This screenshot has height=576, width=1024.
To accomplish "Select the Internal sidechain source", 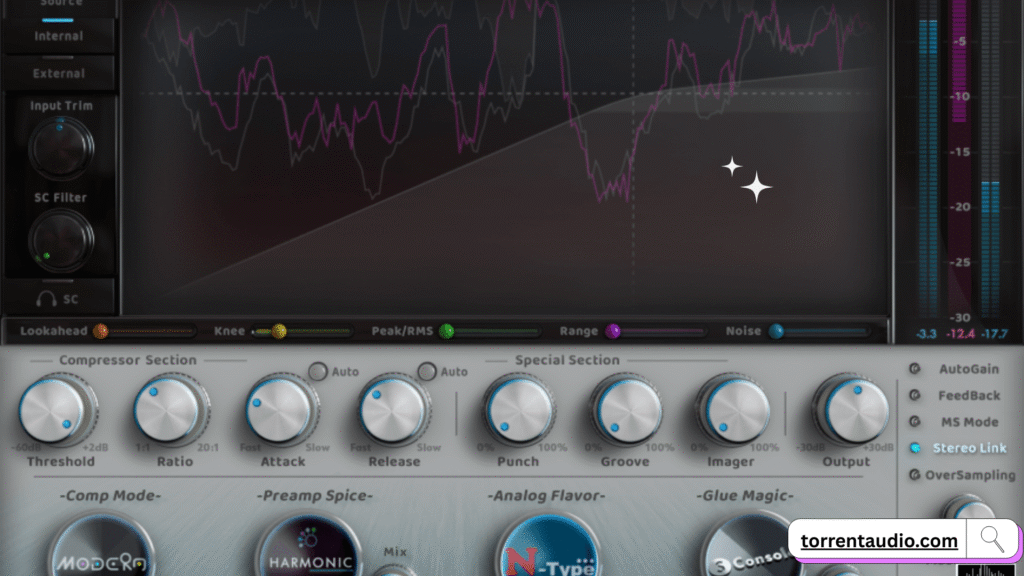I will 59,36.
